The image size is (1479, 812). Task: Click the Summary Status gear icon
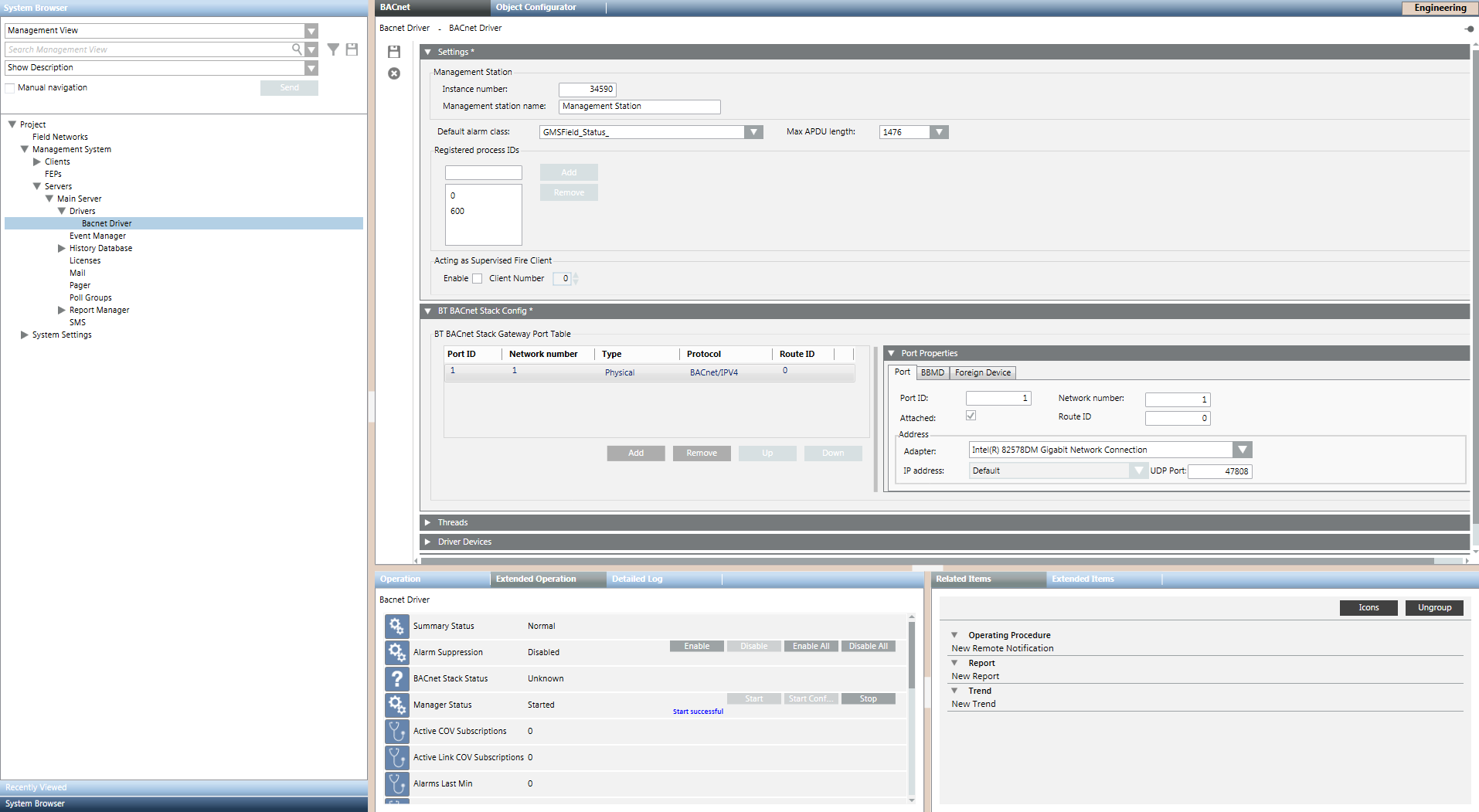coord(396,626)
